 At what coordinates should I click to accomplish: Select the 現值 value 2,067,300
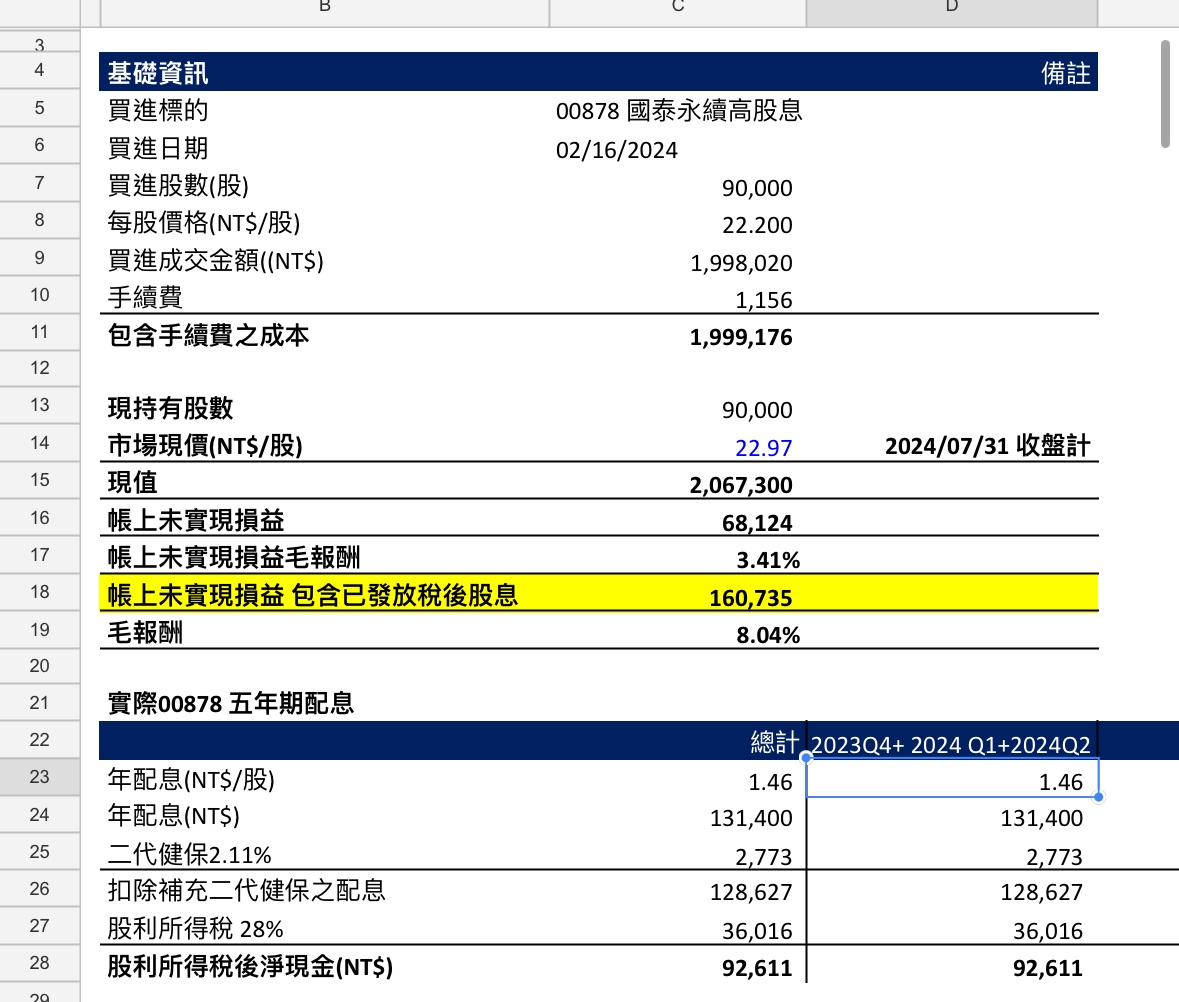pos(741,485)
